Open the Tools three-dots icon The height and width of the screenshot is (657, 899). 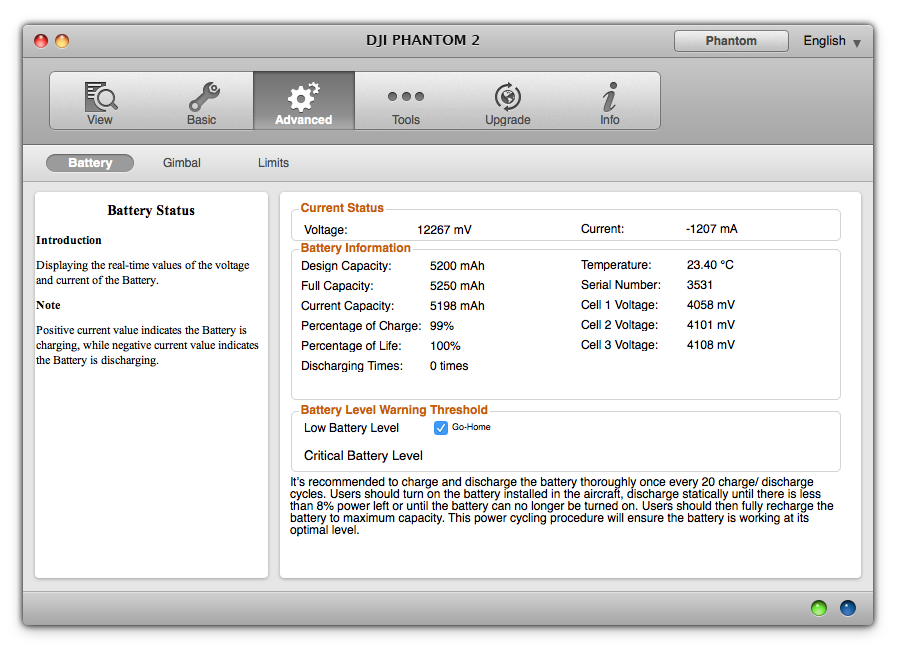(405, 96)
